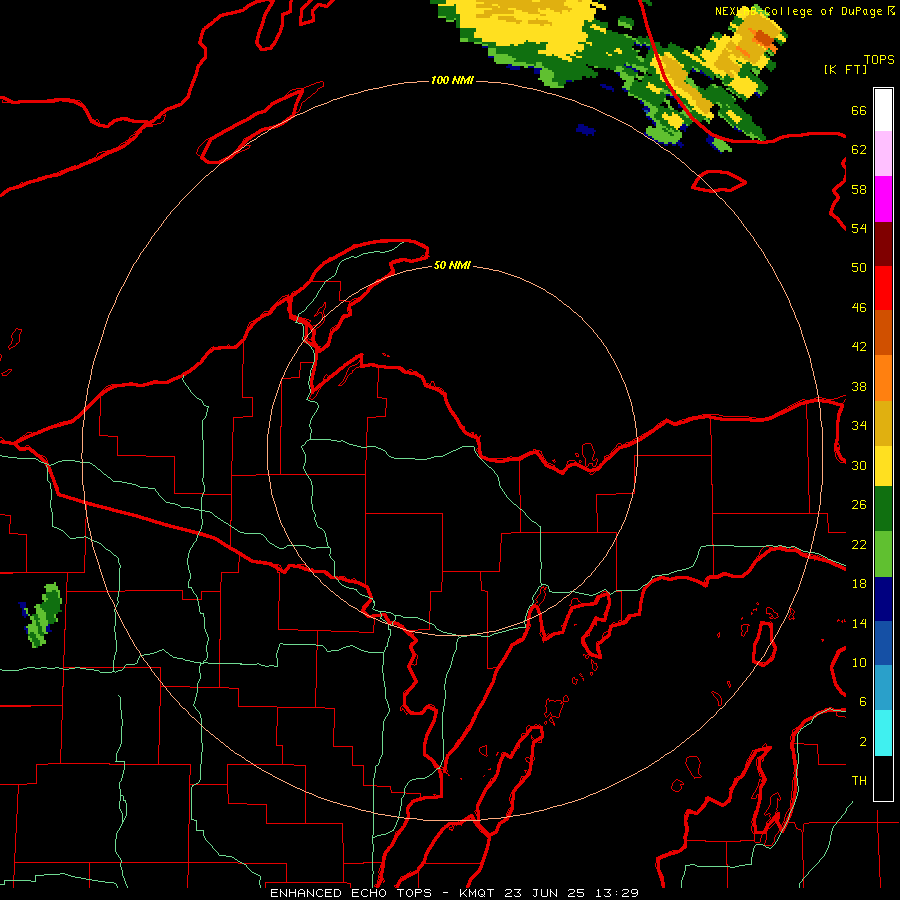This screenshot has height=900, width=900.
Task: Click the legend value "38"
Action: (x=859, y=387)
